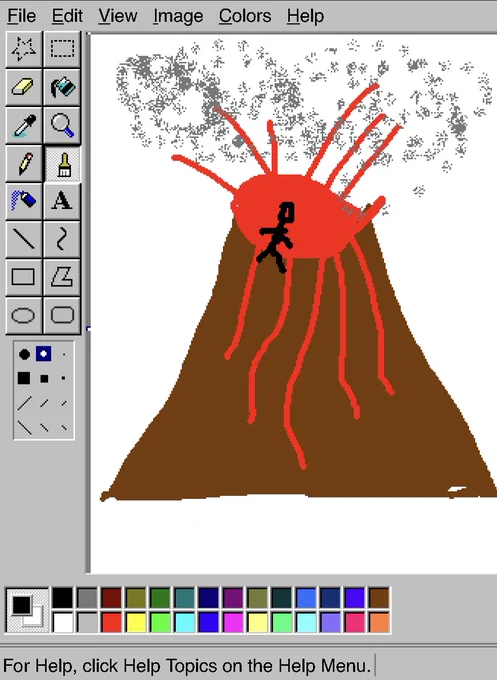497x680 pixels.
Task: Select the pale yellow color swatch
Action: tap(258, 622)
